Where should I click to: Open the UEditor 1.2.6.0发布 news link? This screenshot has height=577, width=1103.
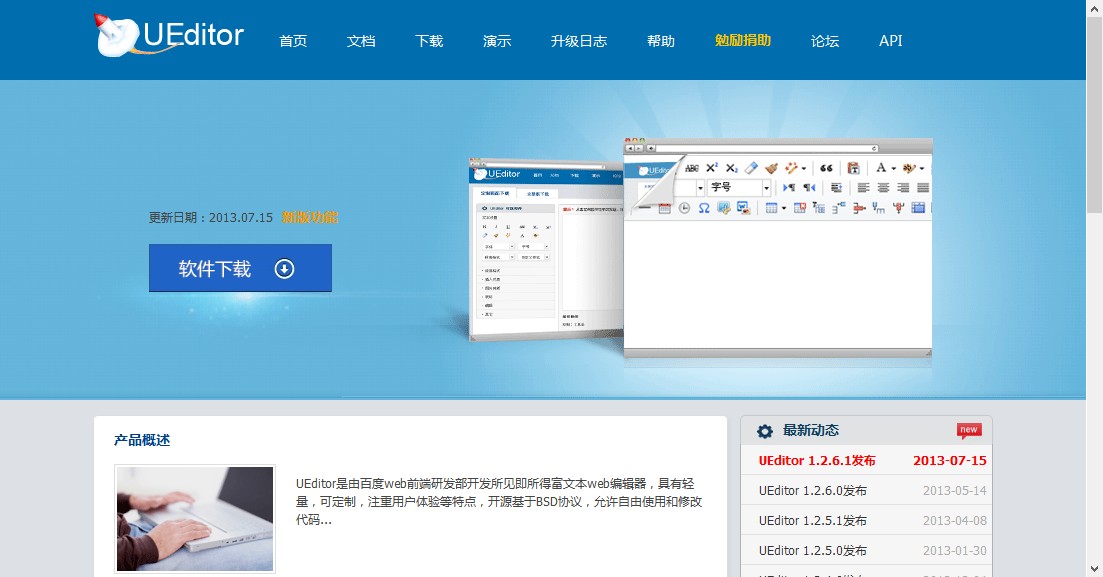(812, 490)
